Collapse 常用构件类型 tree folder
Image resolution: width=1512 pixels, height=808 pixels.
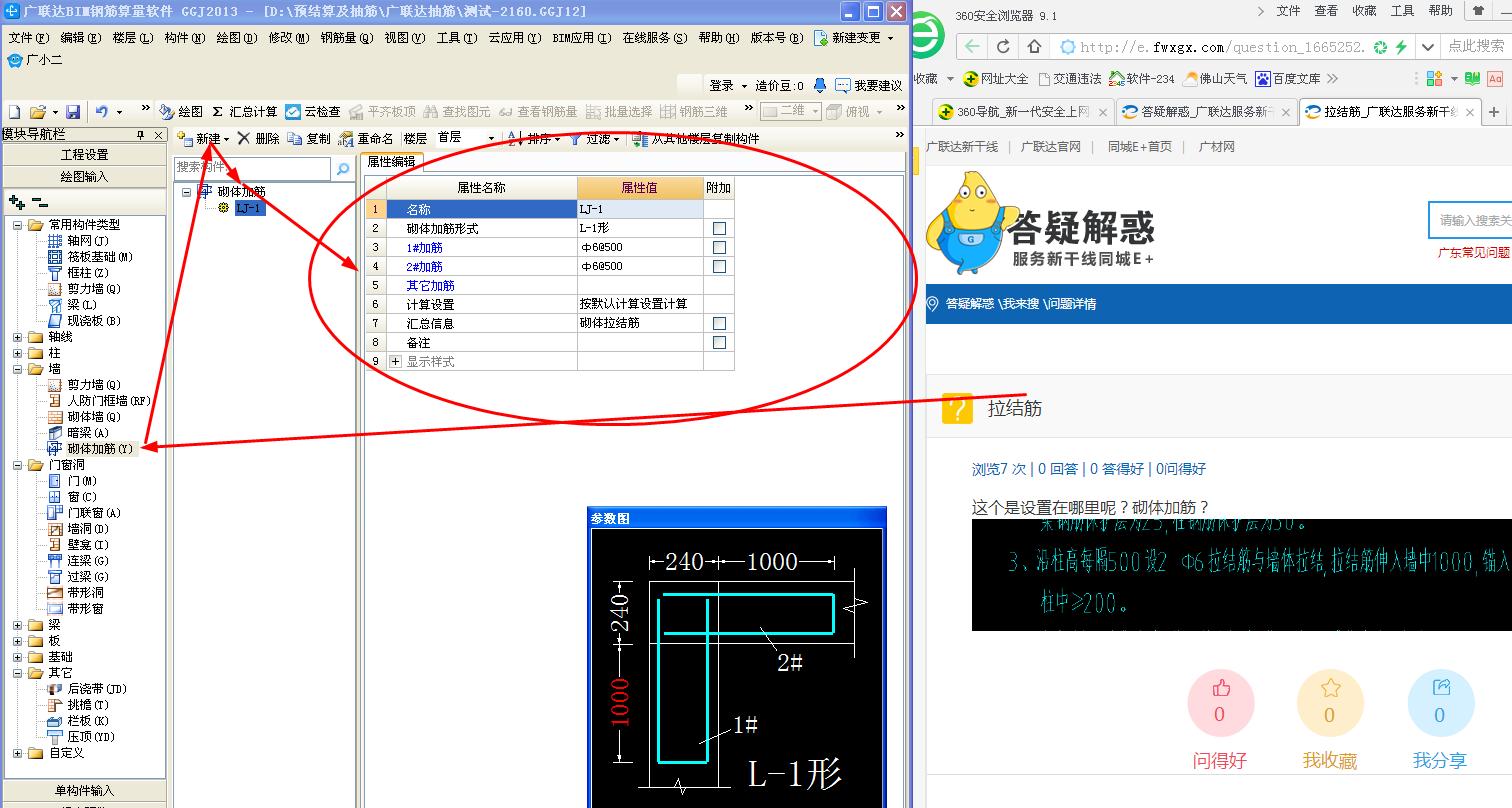tap(17, 225)
